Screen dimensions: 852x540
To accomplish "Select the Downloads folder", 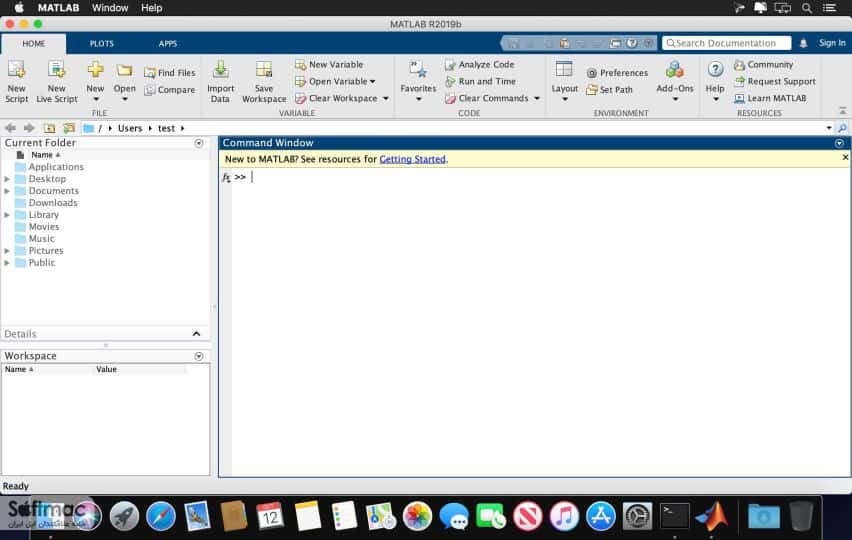I will pyautogui.click(x=53, y=203).
